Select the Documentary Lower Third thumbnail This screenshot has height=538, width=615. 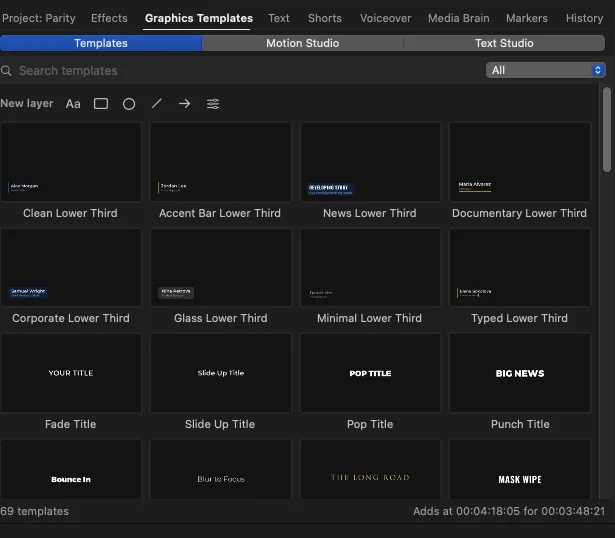pyautogui.click(x=520, y=162)
